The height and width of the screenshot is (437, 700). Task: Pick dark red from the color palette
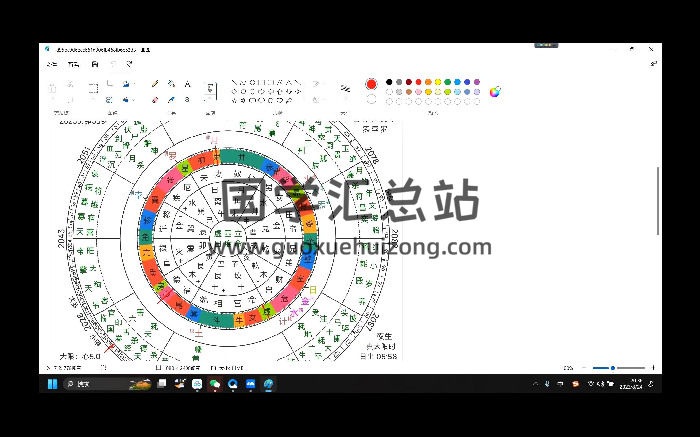[x=408, y=82]
